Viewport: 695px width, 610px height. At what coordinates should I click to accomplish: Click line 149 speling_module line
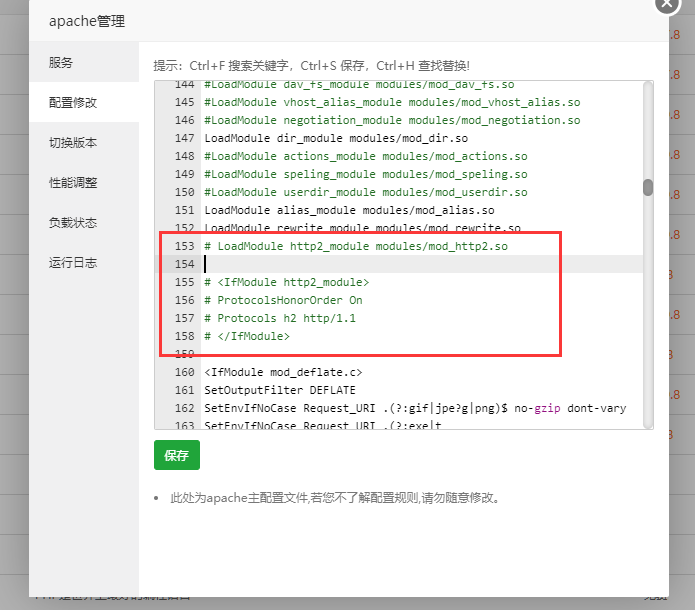click(x=366, y=174)
